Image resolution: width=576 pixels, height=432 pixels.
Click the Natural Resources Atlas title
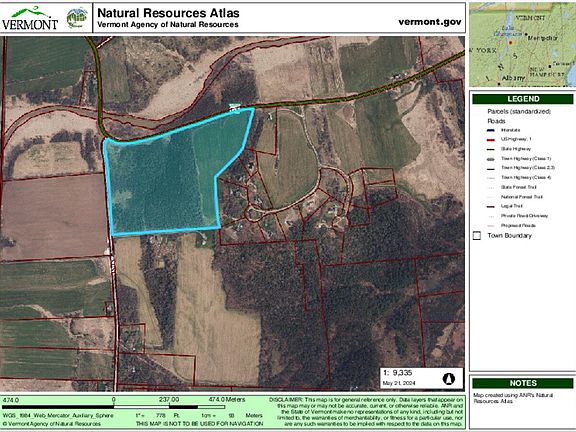[x=168, y=13]
